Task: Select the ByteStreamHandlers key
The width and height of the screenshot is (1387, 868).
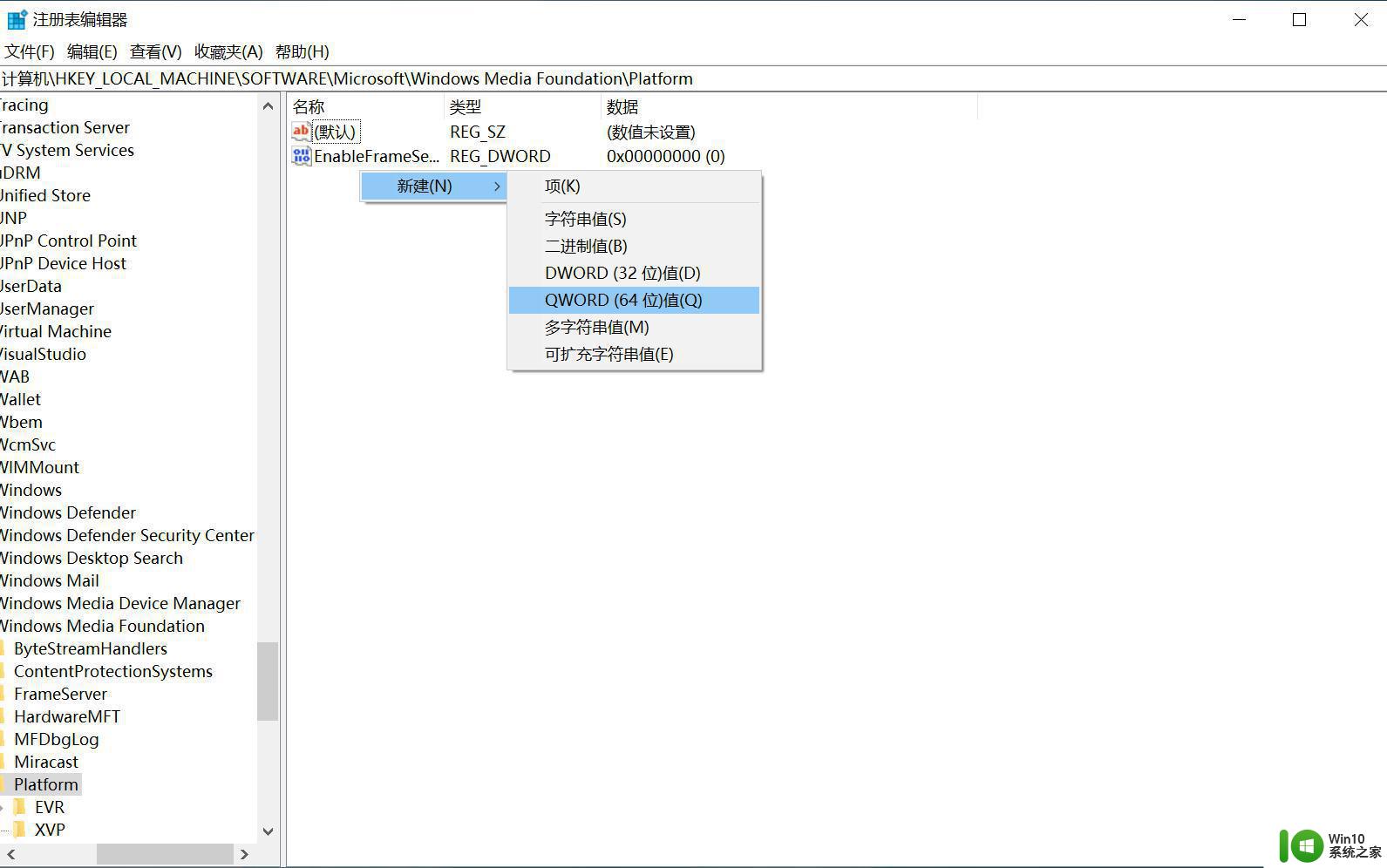Action: [91, 648]
